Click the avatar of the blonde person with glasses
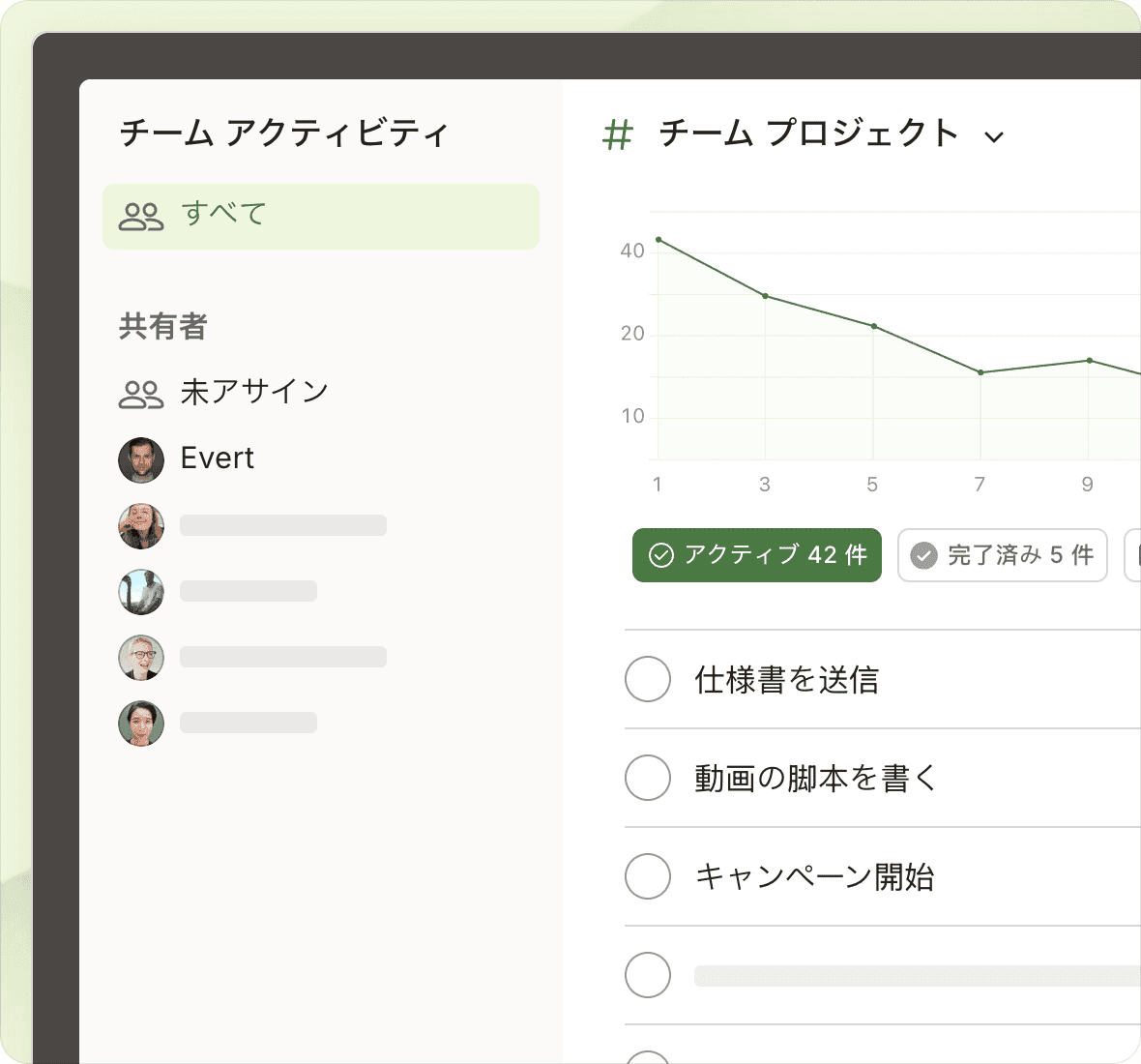This screenshot has width=1141, height=1064. pyautogui.click(x=141, y=658)
